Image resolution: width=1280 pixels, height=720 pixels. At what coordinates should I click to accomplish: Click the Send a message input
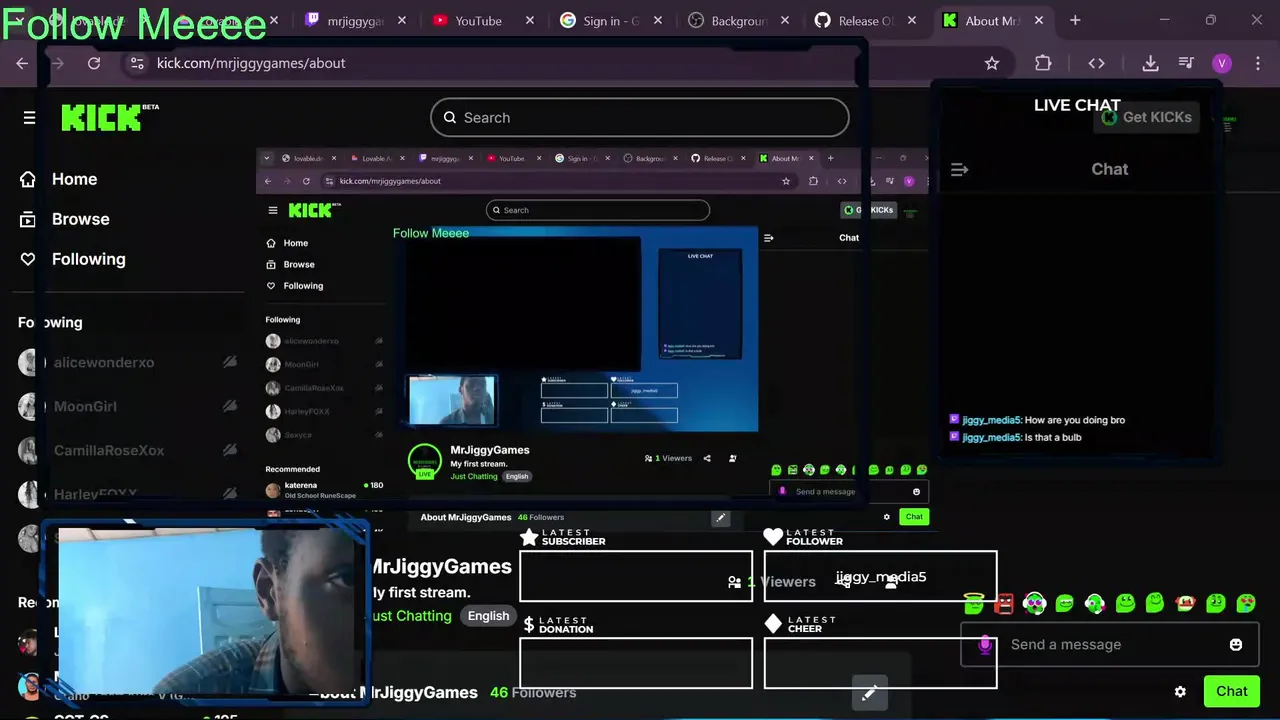pyautogui.click(x=1111, y=645)
